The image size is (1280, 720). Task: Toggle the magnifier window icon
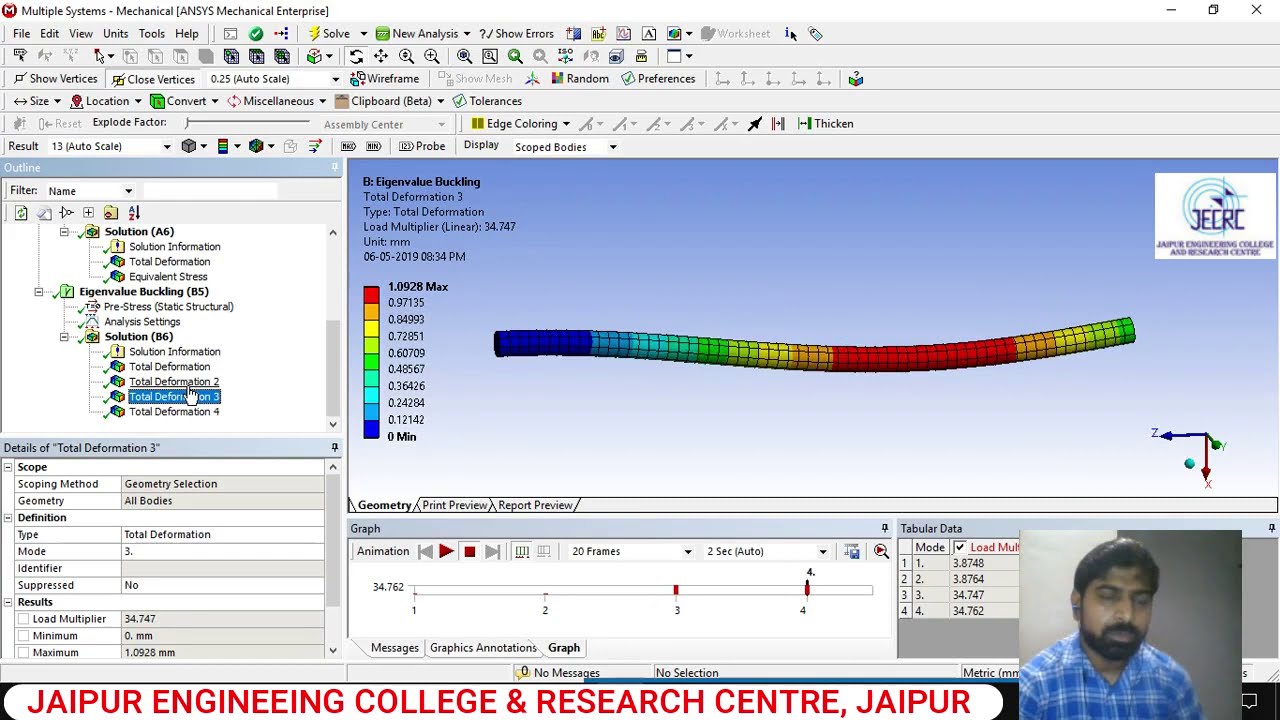tap(490, 56)
